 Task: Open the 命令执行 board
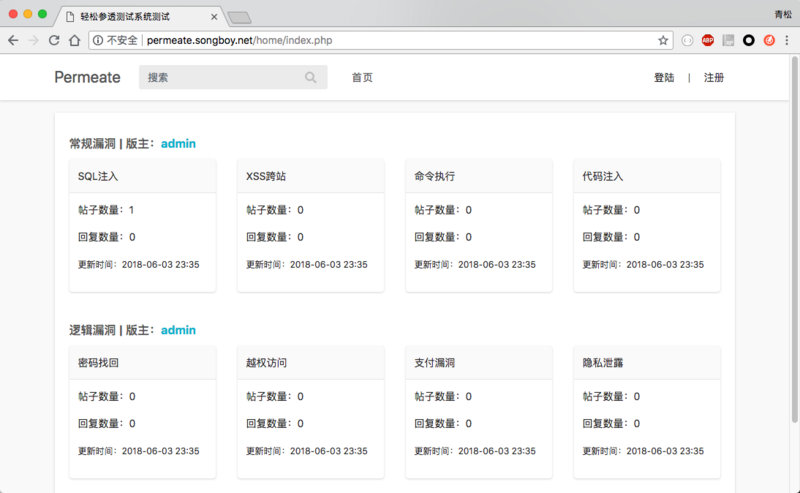pos(435,177)
